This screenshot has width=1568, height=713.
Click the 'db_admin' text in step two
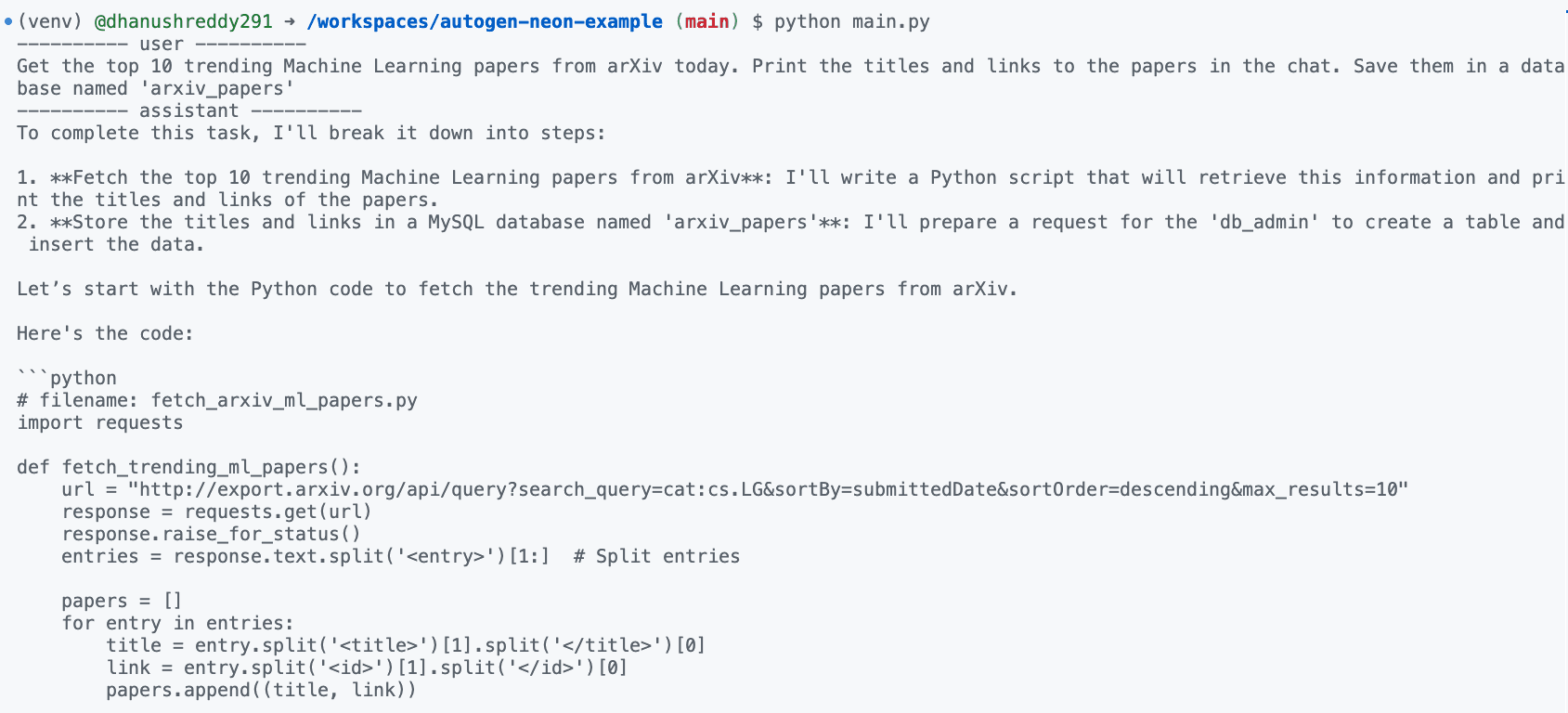tap(1264, 222)
